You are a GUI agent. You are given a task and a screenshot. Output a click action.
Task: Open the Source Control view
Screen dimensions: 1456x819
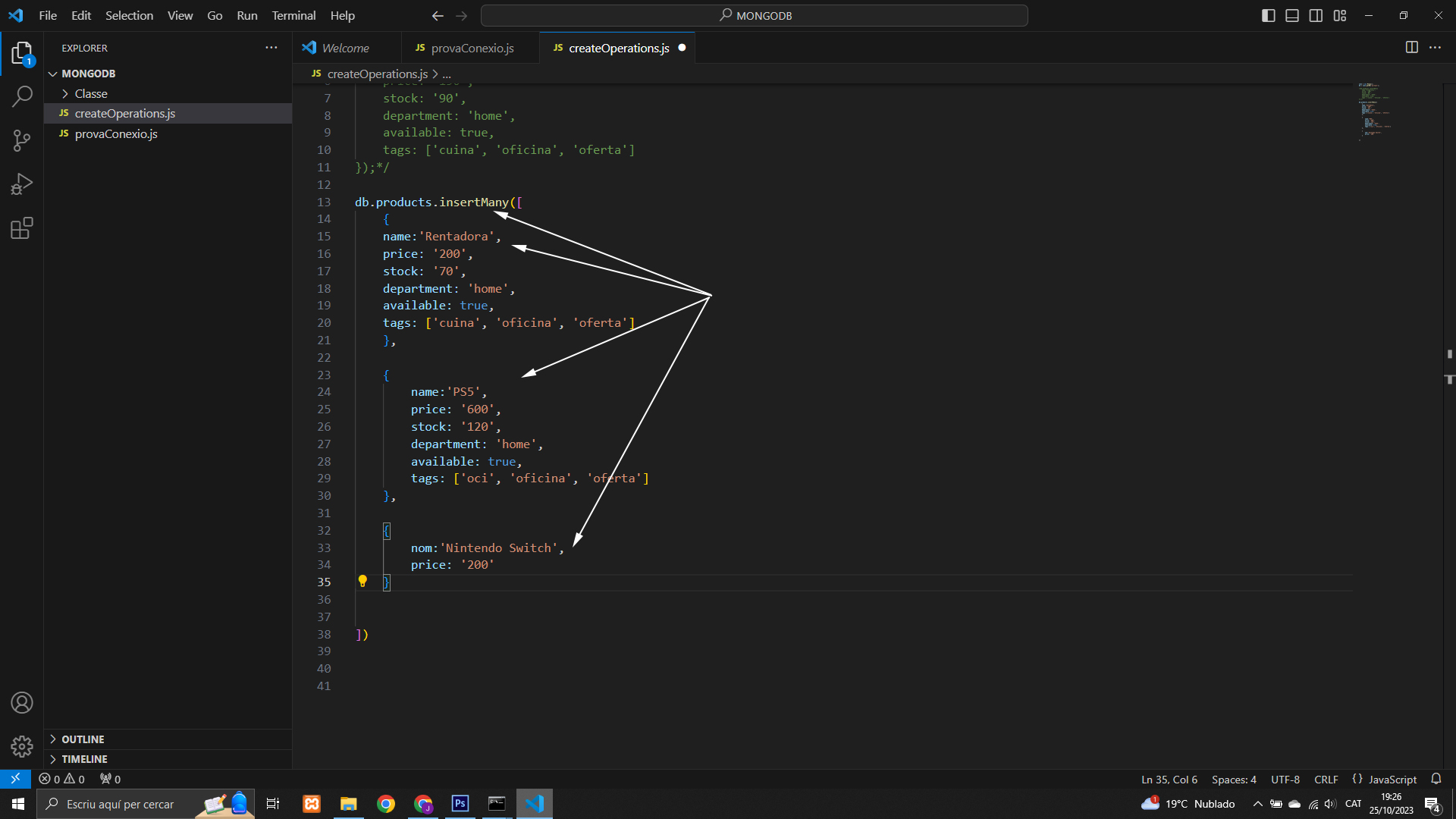pyautogui.click(x=22, y=140)
